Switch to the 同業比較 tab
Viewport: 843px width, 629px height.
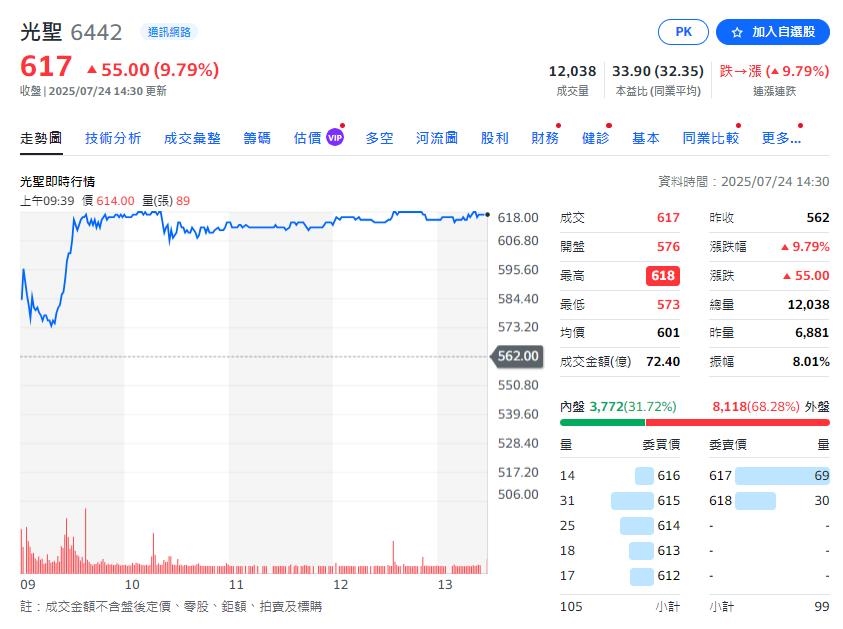pyautogui.click(x=711, y=137)
